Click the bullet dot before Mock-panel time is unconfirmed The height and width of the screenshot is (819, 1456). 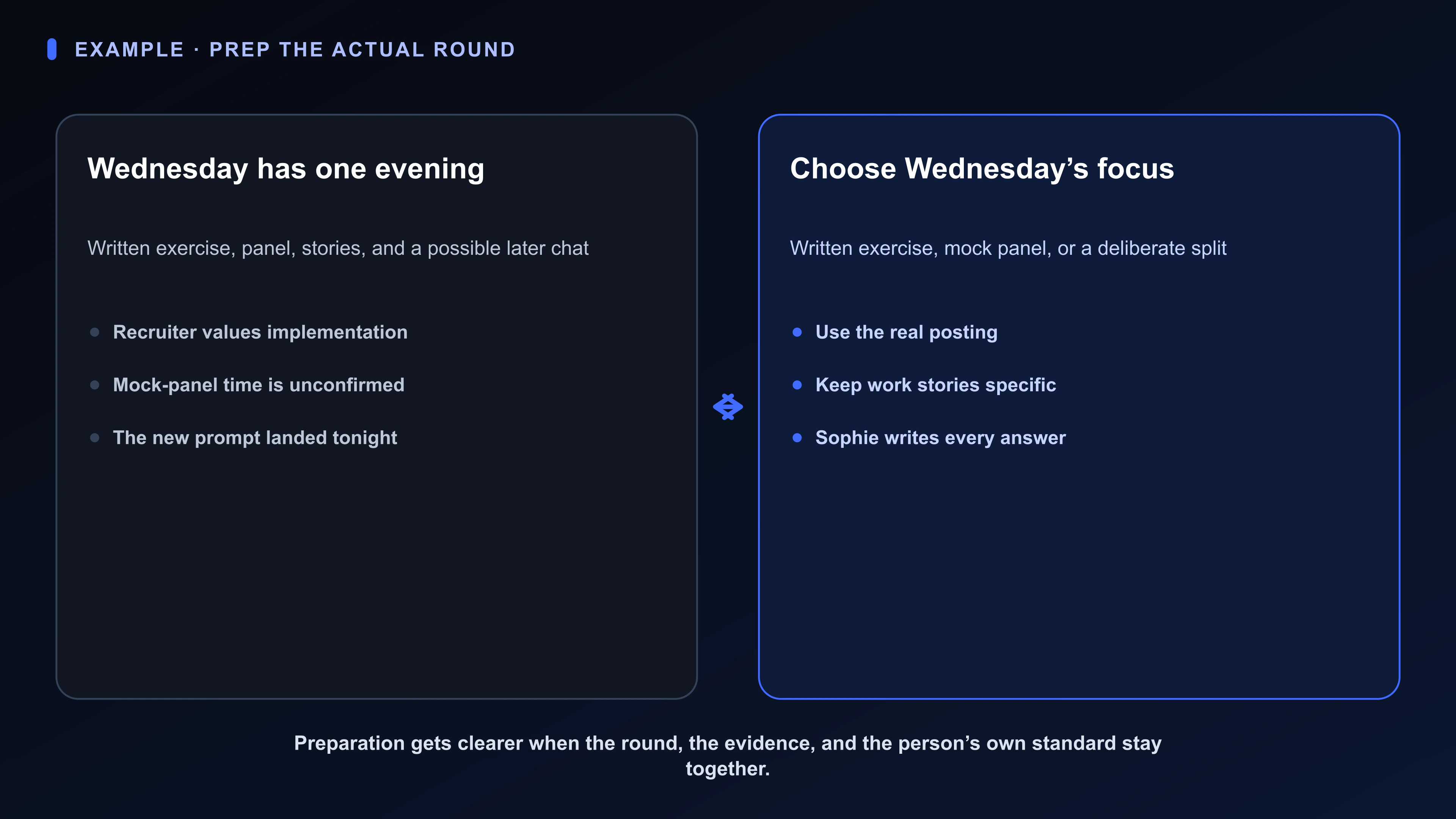click(x=95, y=385)
